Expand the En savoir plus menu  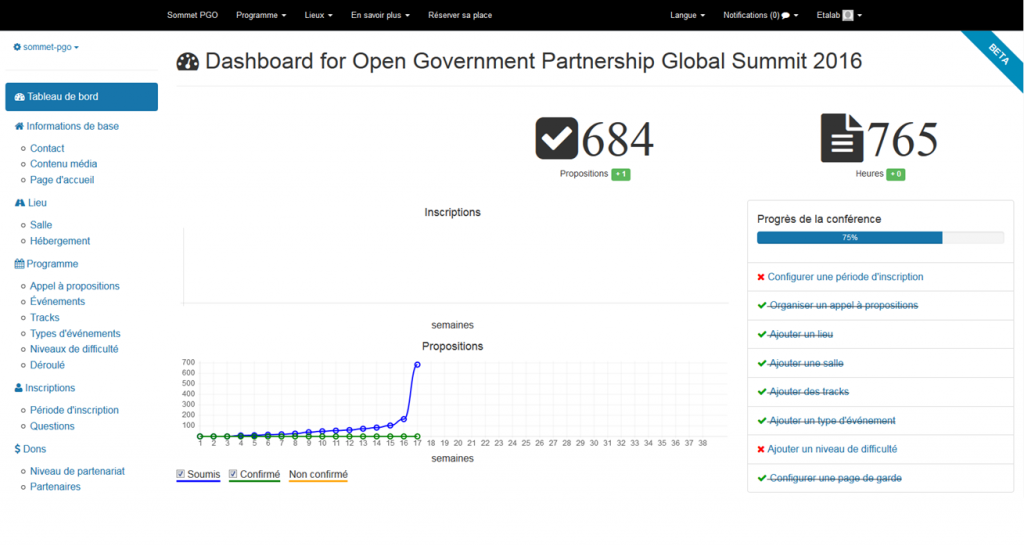click(x=380, y=15)
